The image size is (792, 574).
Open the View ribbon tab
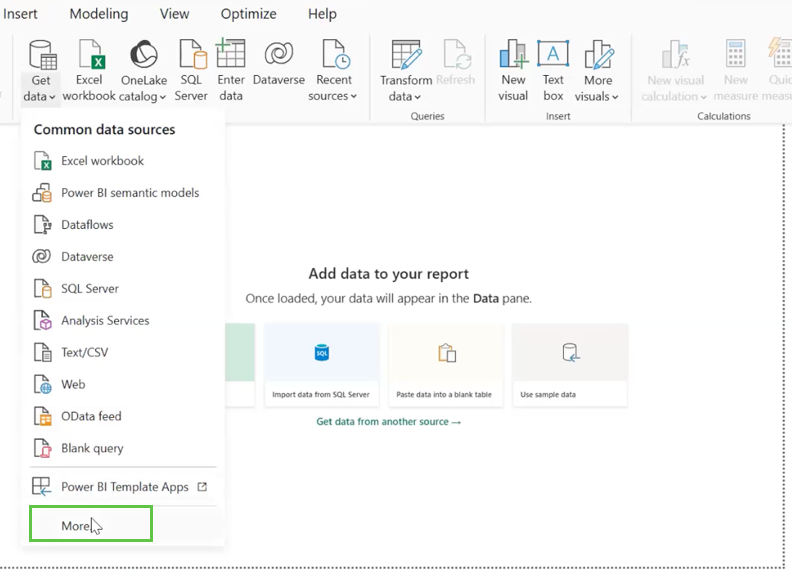click(x=174, y=14)
